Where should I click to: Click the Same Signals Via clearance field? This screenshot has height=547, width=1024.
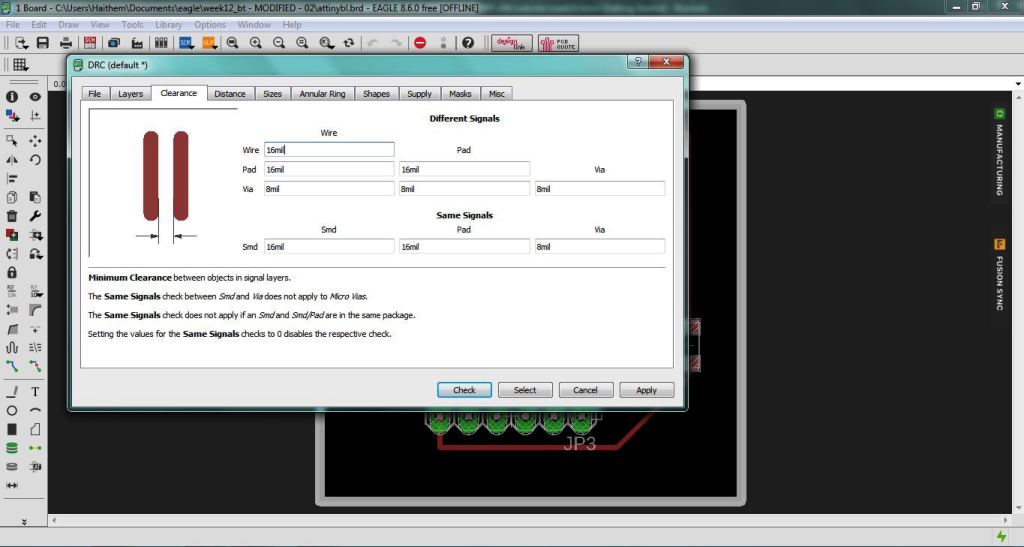pos(600,247)
